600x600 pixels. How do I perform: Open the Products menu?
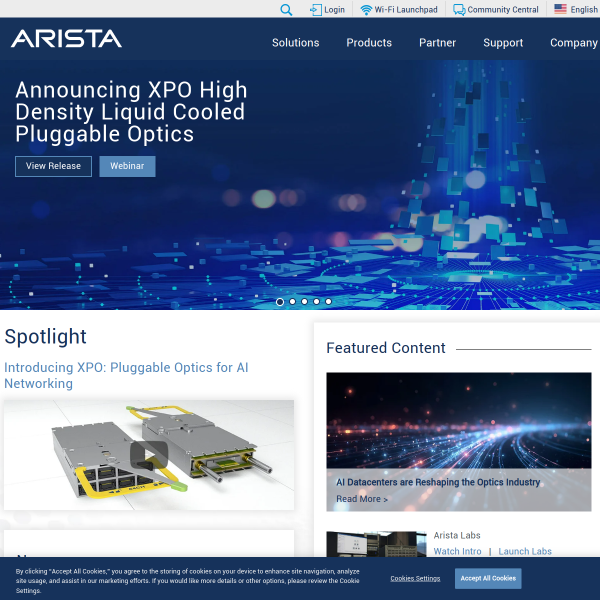point(369,42)
